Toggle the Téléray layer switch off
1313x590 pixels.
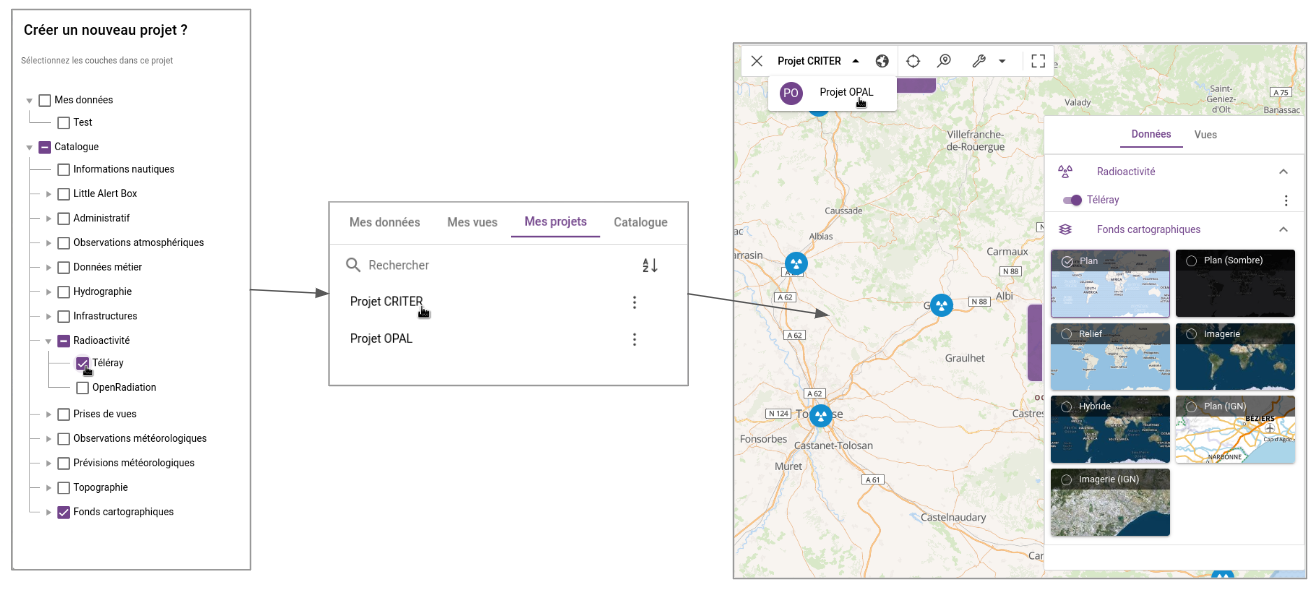tap(1071, 200)
